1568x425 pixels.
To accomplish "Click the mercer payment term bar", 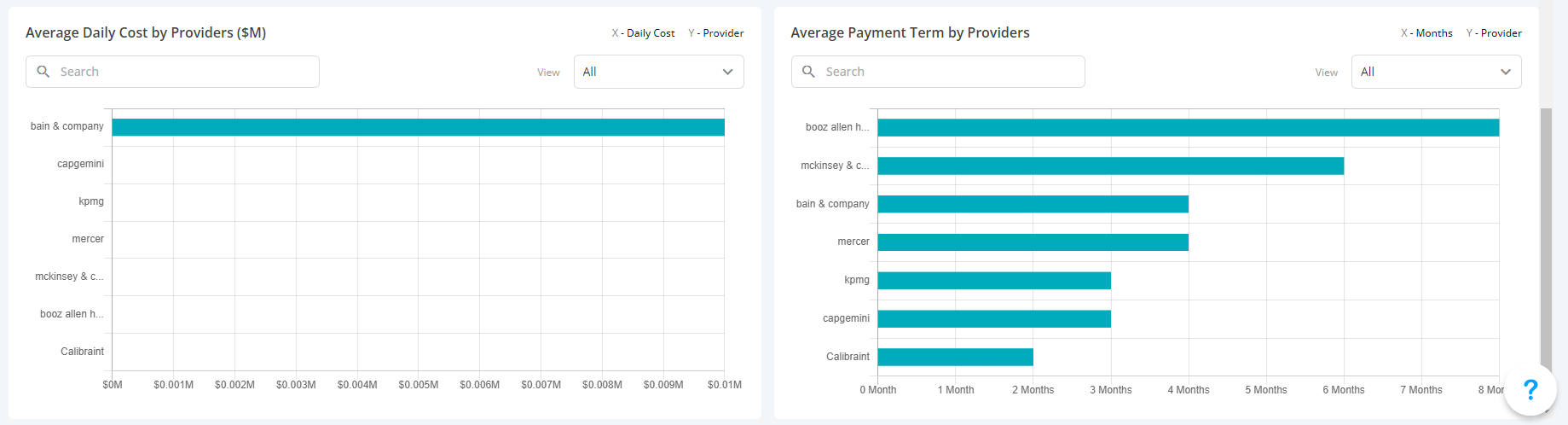I will (x=1033, y=242).
